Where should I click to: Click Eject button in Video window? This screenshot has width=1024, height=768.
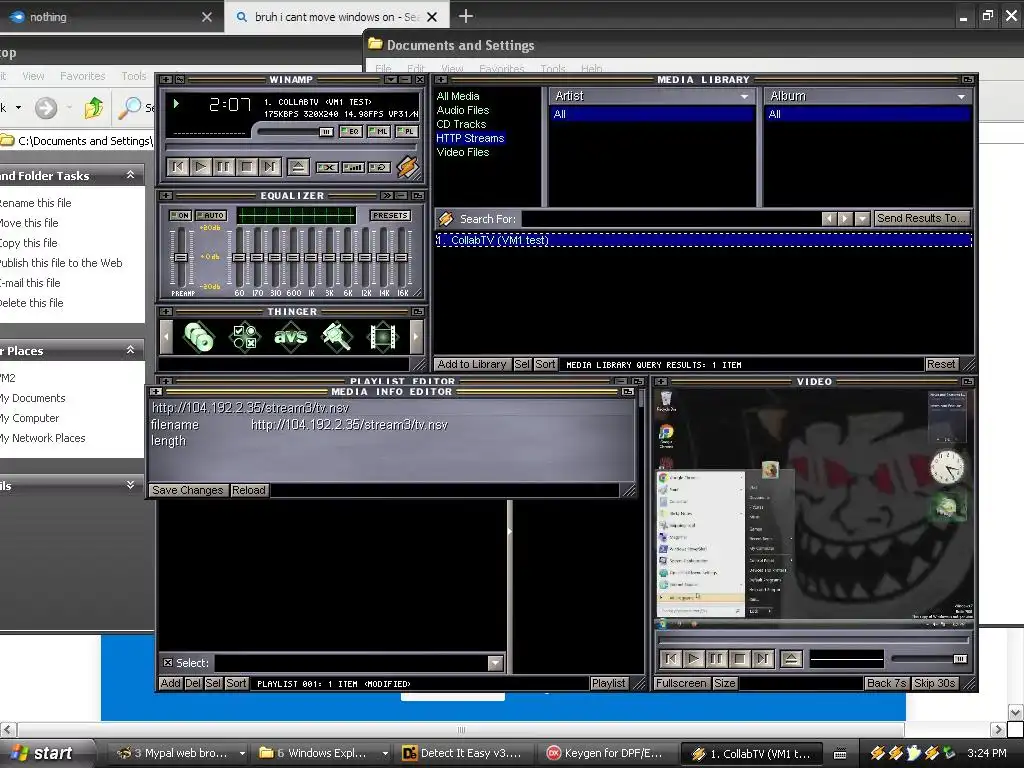[792, 659]
